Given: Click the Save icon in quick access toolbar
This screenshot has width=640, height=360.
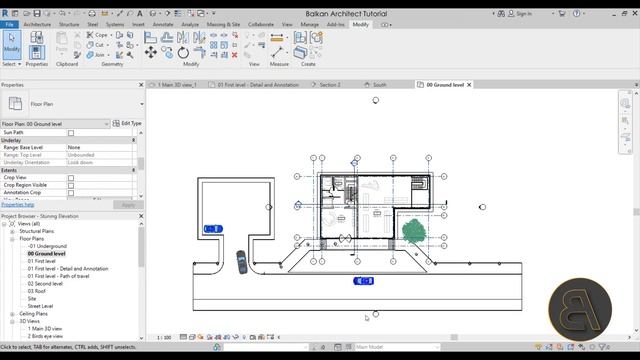Looking at the screenshot, I should pyautogui.click(x=37, y=13).
